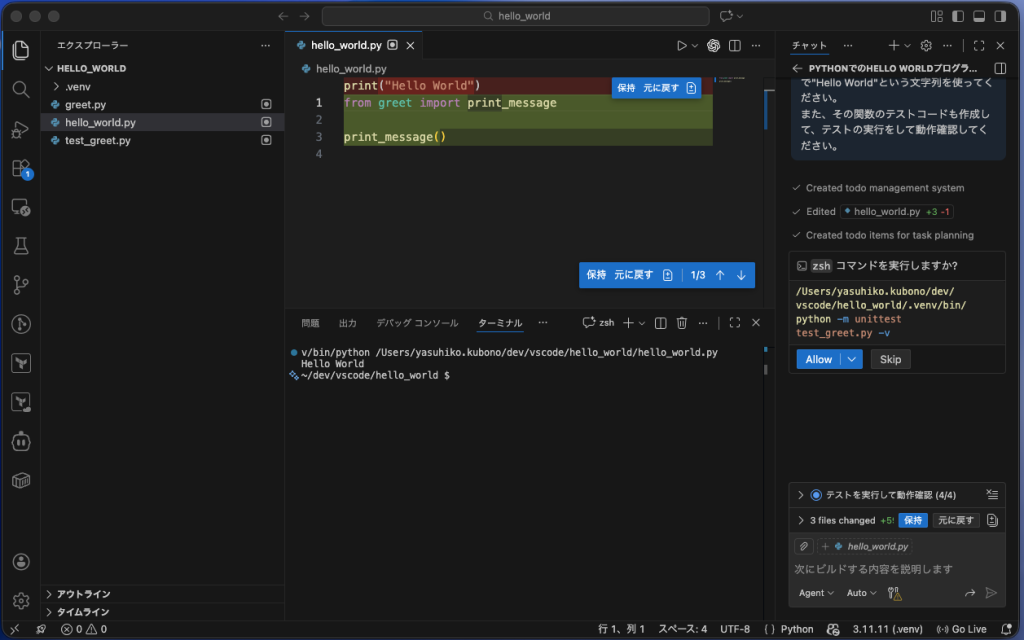The height and width of the screenshot is (640, 1024).
Task: Kill the terminal with trash icon
Action: (682, 323)
